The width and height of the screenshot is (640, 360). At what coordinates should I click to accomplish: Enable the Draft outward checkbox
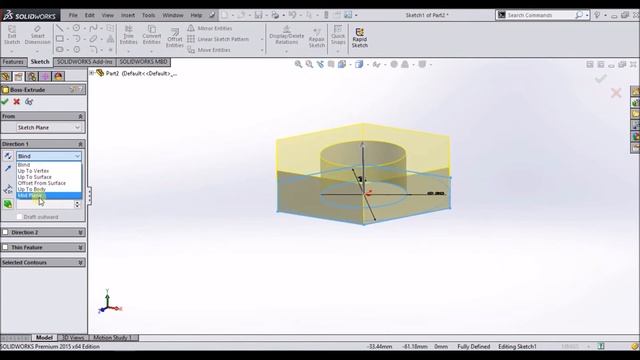coord(19,217)
